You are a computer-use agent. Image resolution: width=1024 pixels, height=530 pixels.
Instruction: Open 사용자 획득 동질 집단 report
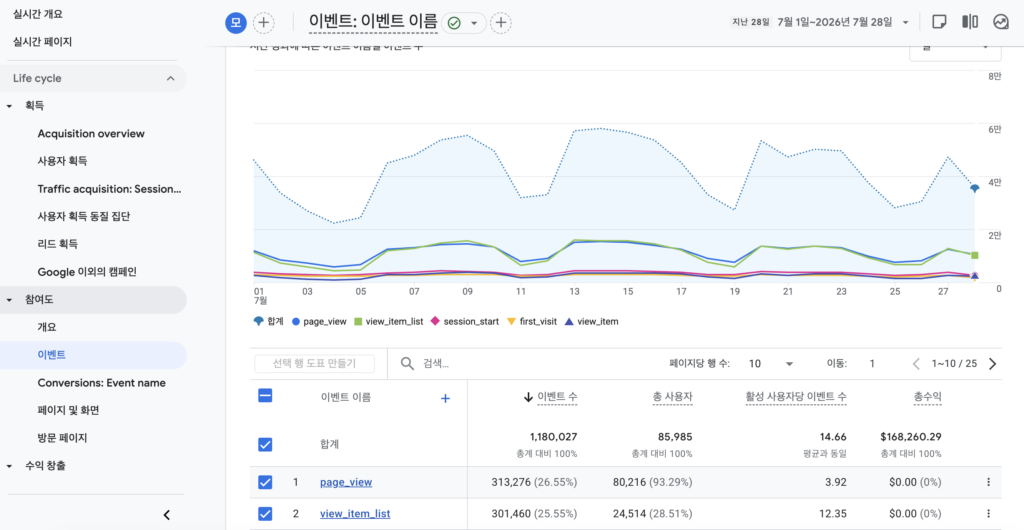84,216
